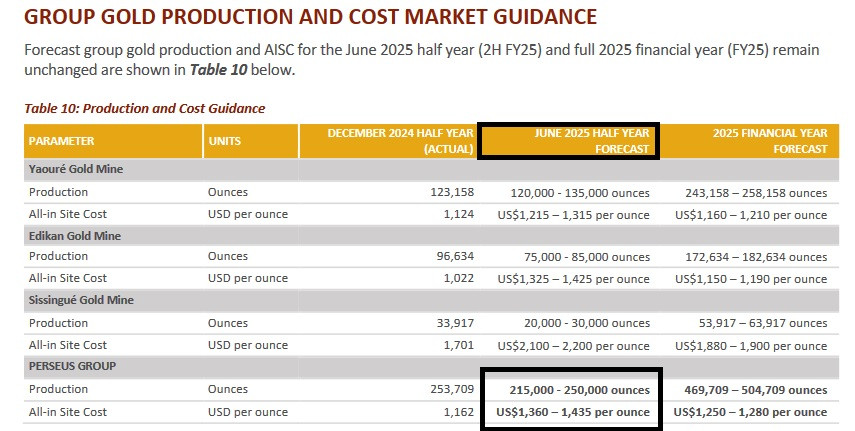
Task: Click the cell 'US$1,325 – 1,425 per ounce'
Action: click(x=573, y=279)
